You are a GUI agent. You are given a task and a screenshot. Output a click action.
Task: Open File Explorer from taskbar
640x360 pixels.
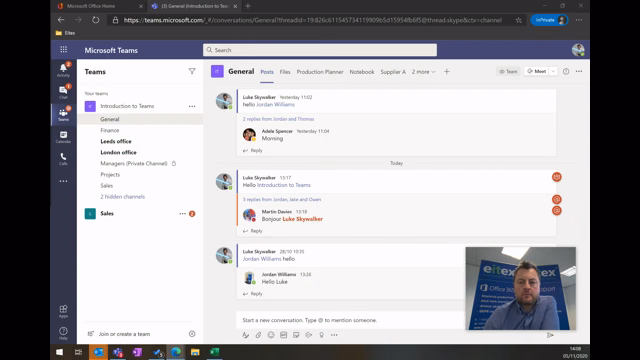pyautogui.click(x=195, y=352)
